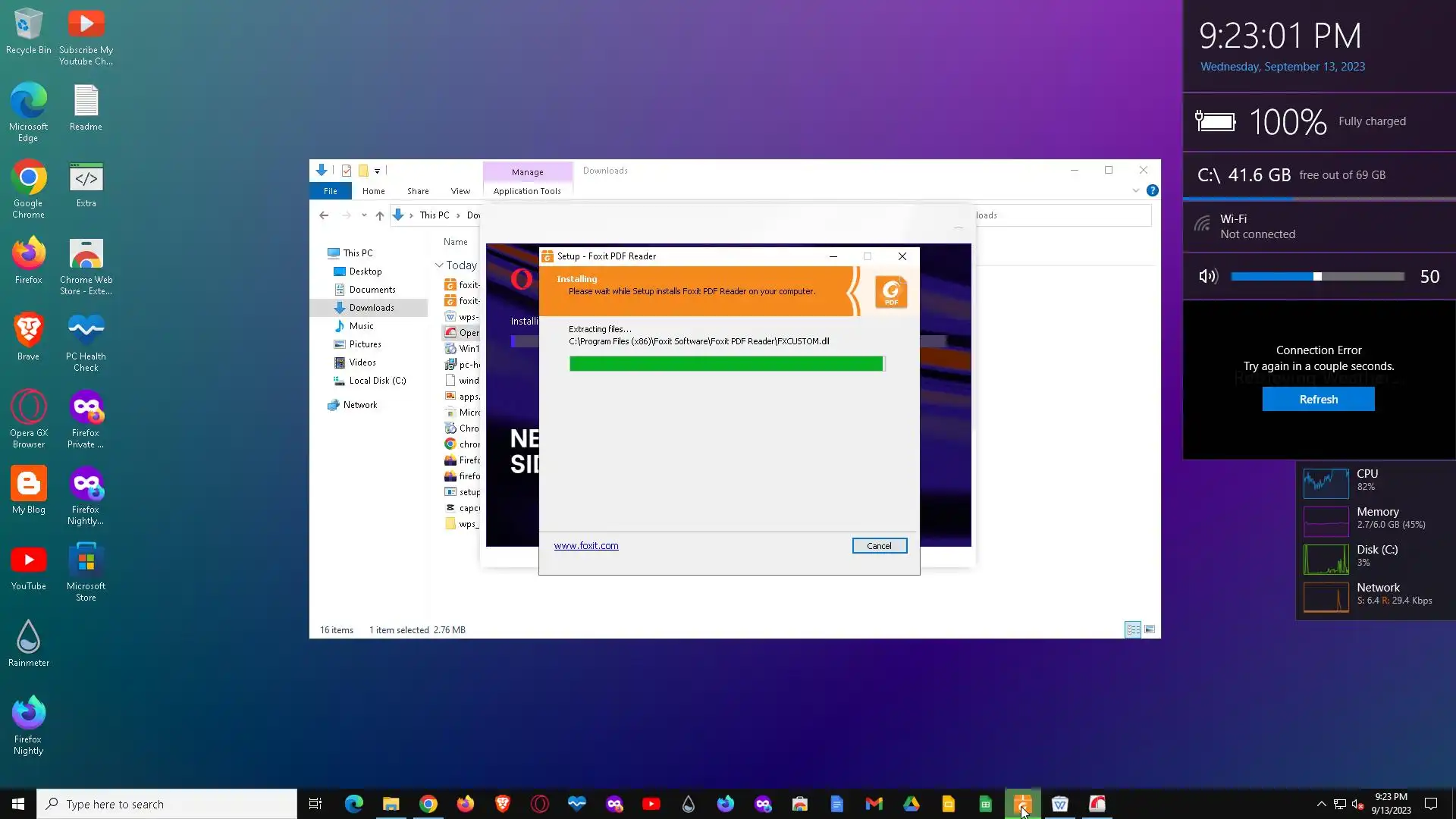Screen dimensions: 1456x819
Task: Switch to details view layout
Action: point(1133,629)
